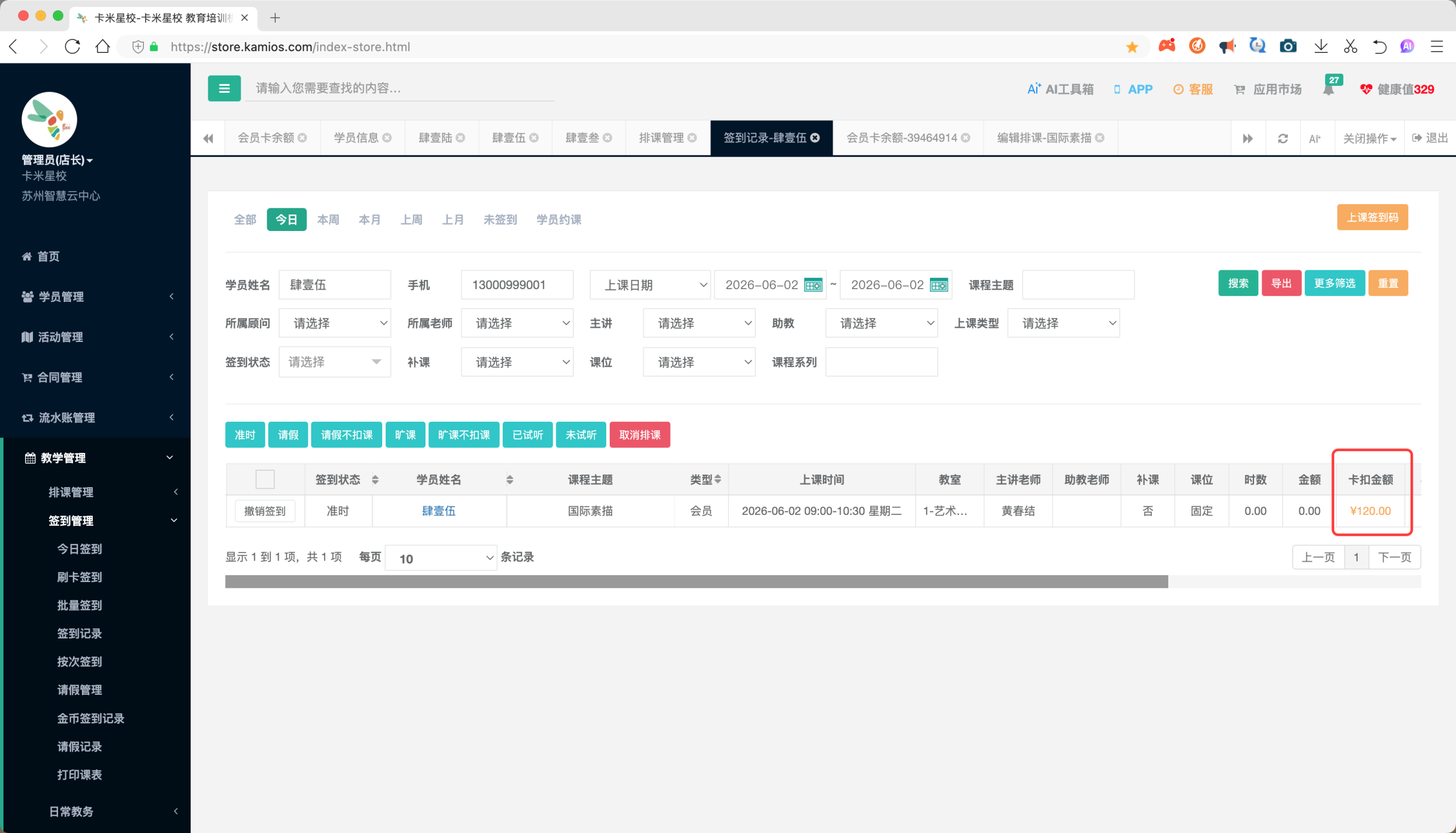The image size is (1456, 833).
Task: Focus the top search input box
Action: click(400, 88)
